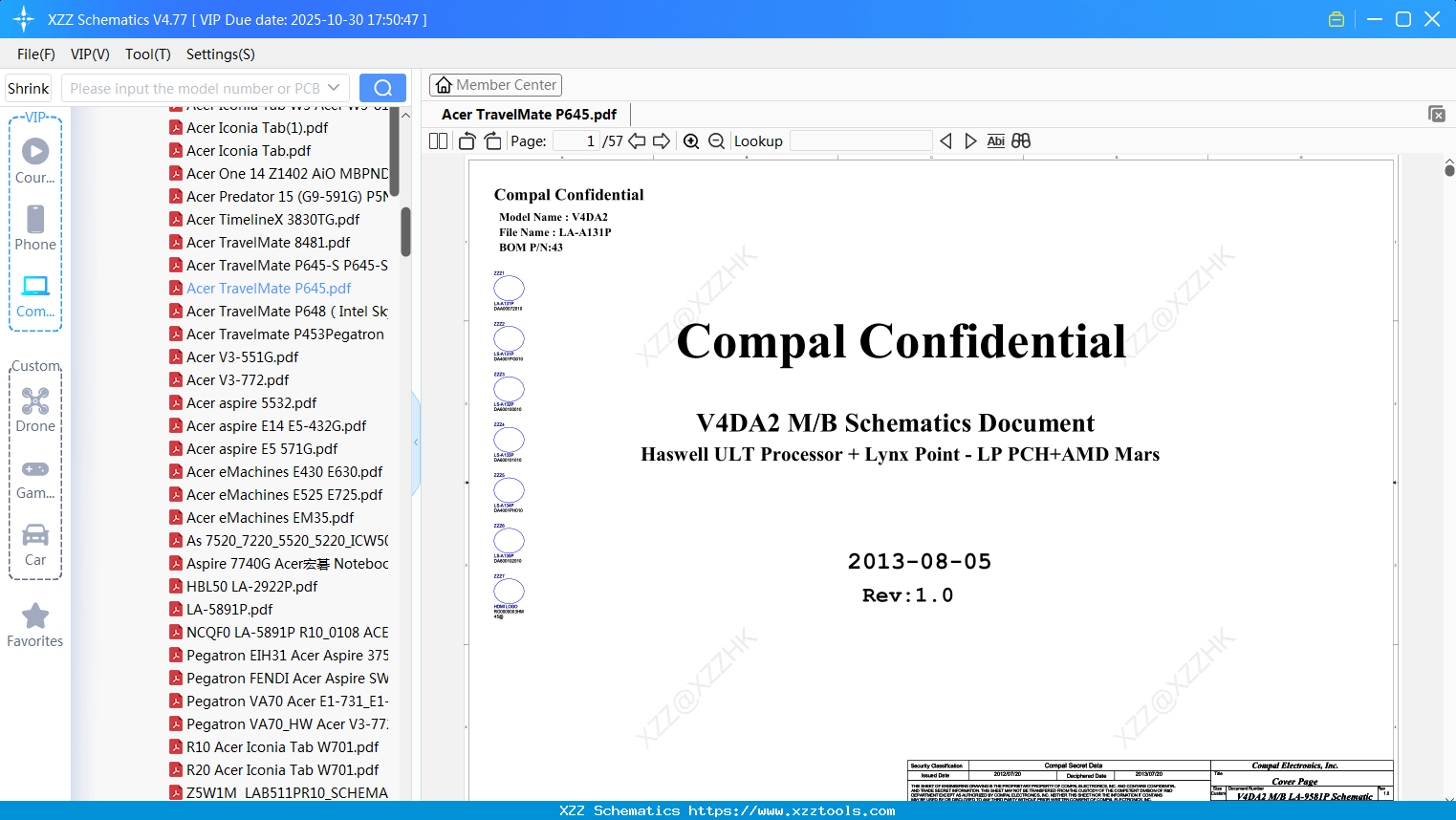1456x820 pixels.
Task: Open Acer eMachines E430 E630.pdf
Action: coord(276,472)
